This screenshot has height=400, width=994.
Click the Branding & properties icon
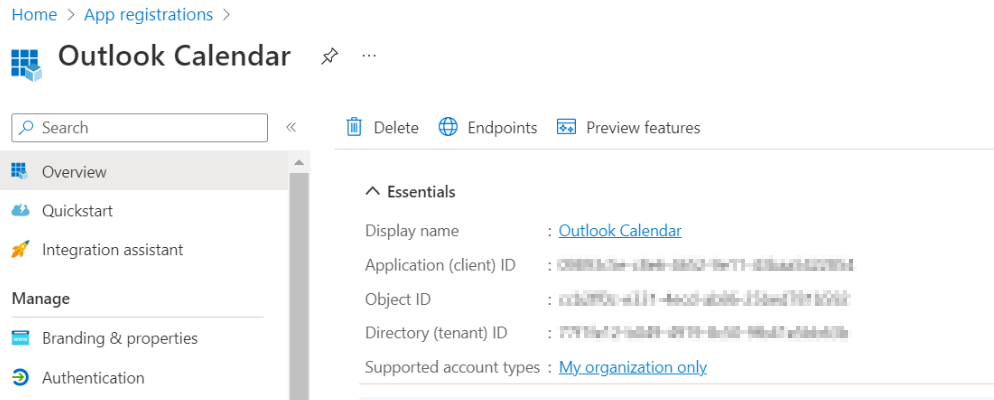coord(20,338)
